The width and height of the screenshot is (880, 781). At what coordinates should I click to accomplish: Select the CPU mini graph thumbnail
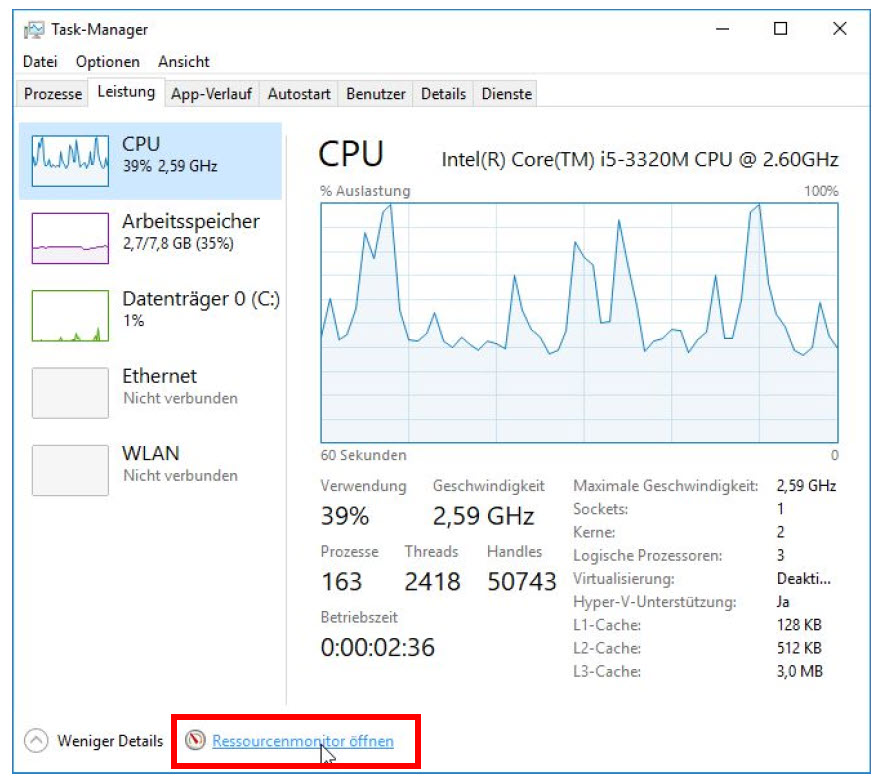[x=70, y=160]
